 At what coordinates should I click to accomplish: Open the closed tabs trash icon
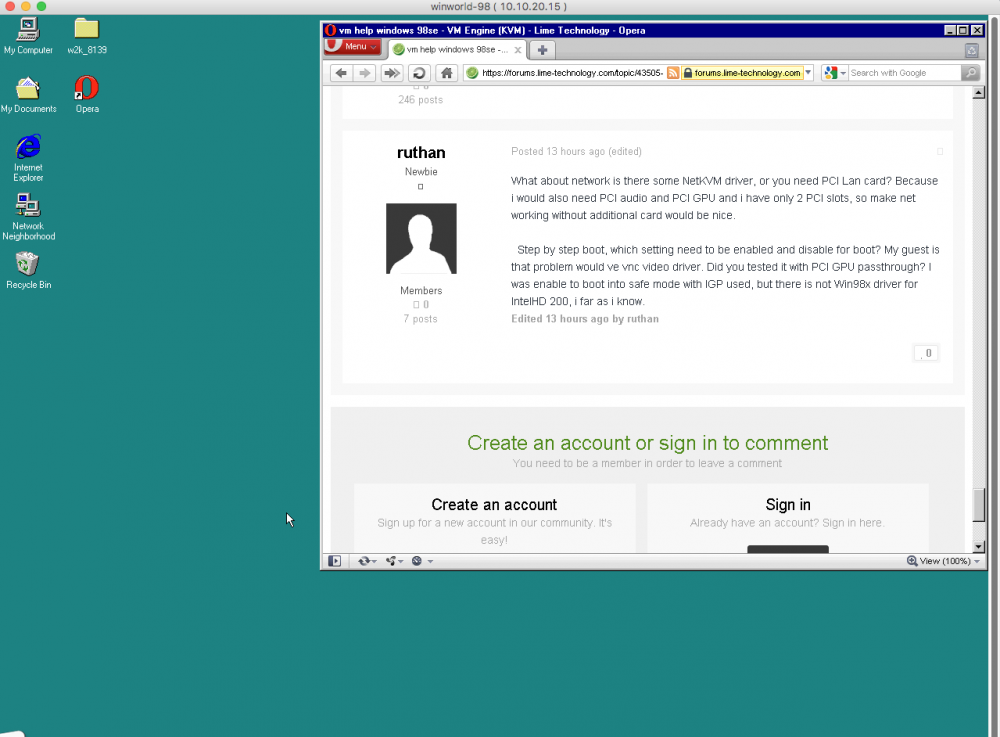[971, 50]
